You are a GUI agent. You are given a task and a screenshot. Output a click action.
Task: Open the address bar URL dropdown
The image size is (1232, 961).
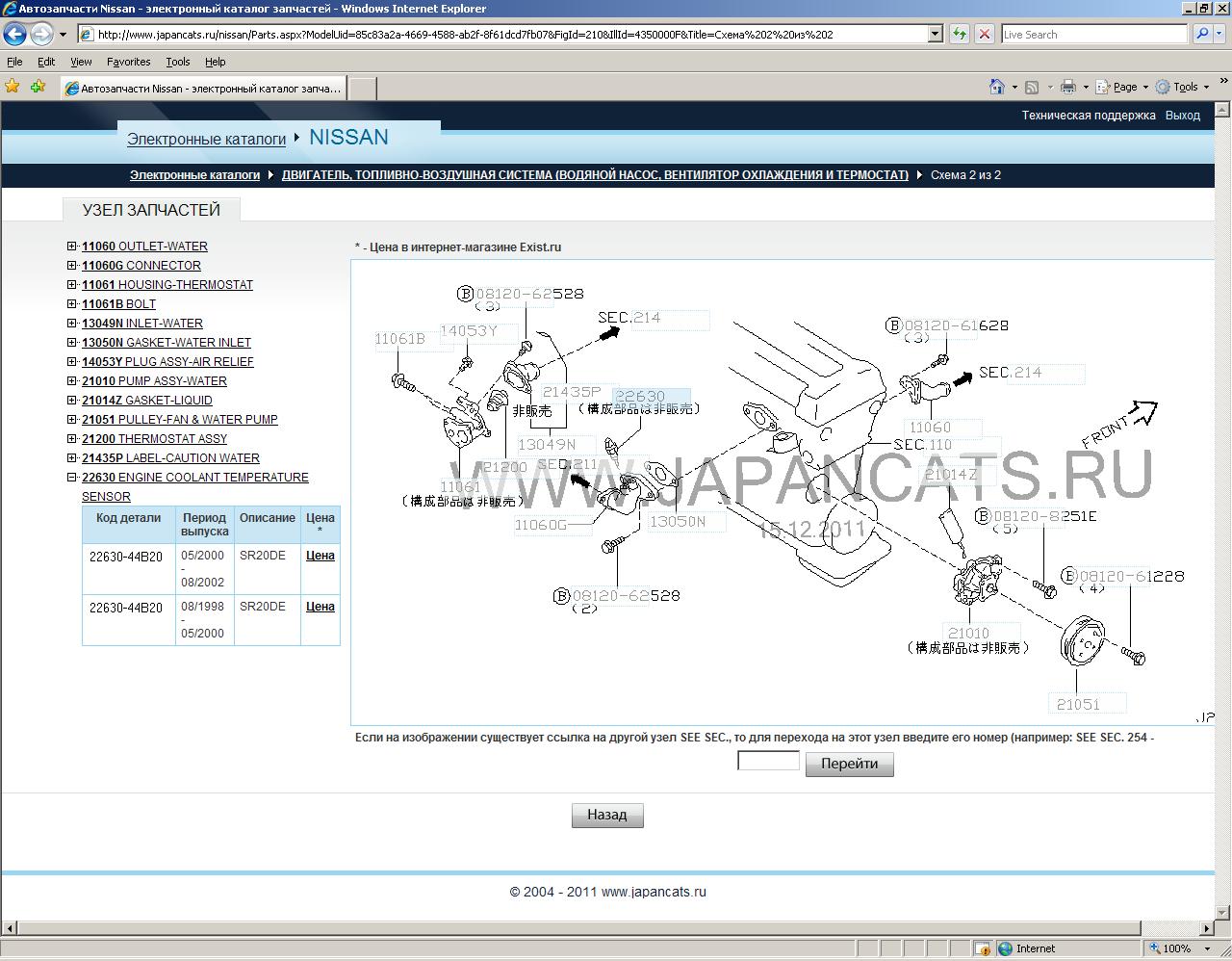[x=935, y=34]
